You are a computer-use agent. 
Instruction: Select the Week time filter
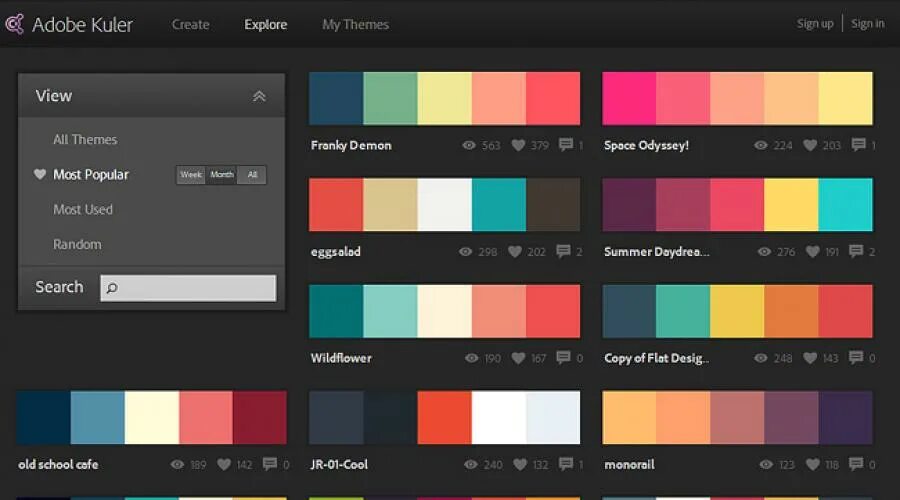(191, 175)
